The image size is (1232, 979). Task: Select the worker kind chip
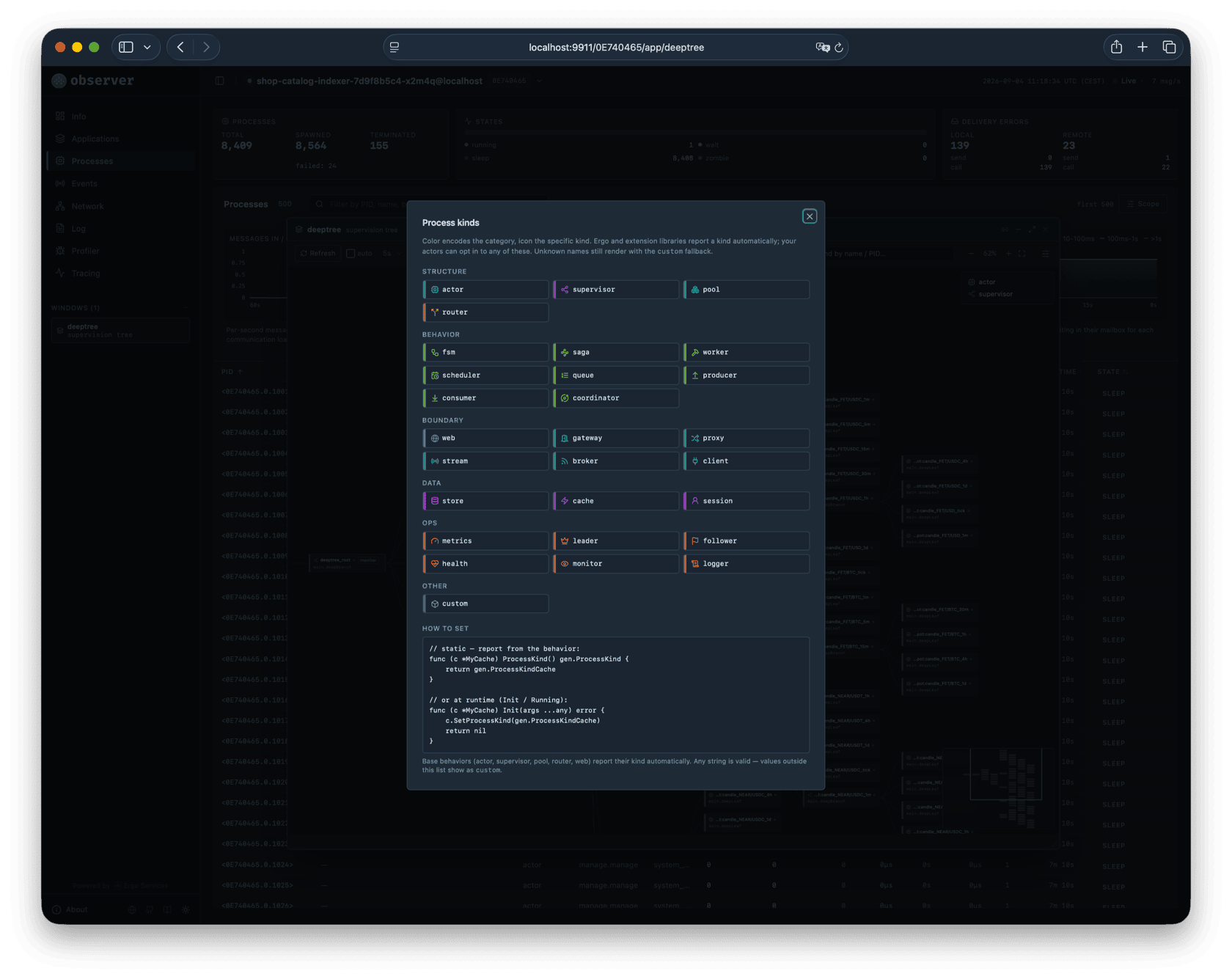747,353
